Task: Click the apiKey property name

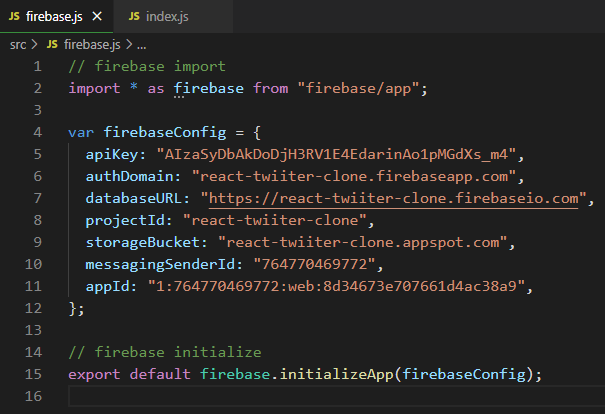Action: coord(112,154)
